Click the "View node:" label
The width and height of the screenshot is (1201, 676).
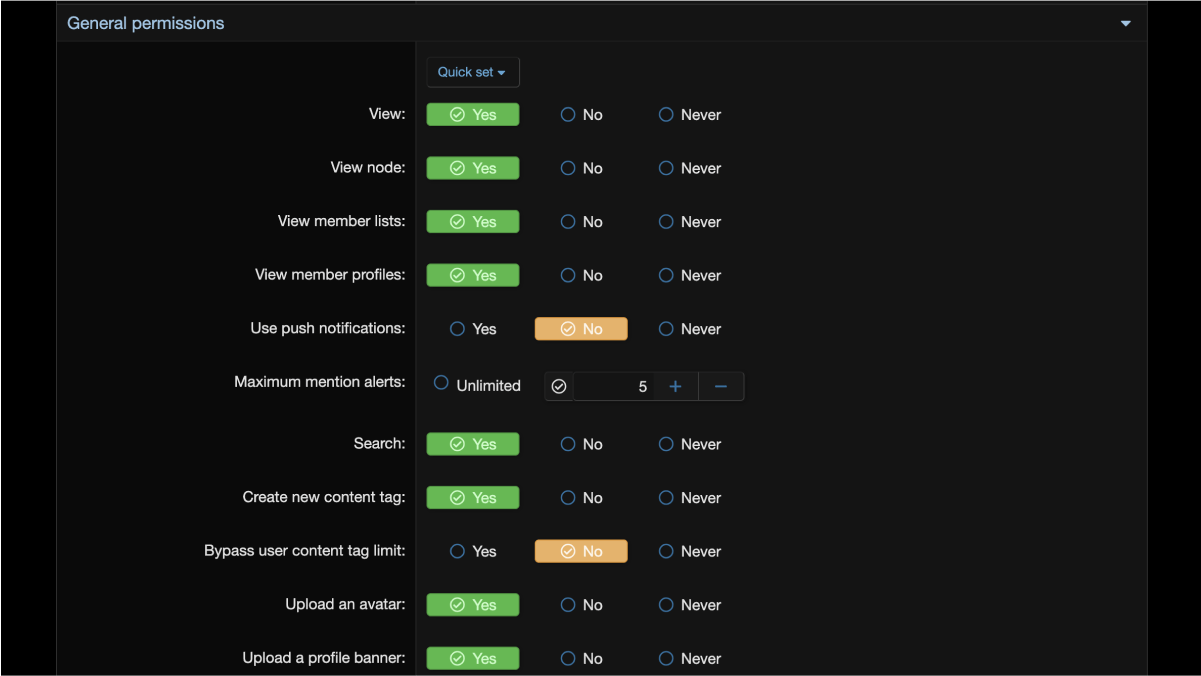click(368, 167)
